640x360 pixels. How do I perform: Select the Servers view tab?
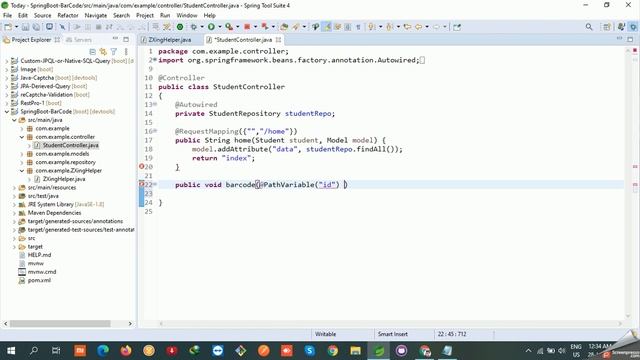(78, 40)
